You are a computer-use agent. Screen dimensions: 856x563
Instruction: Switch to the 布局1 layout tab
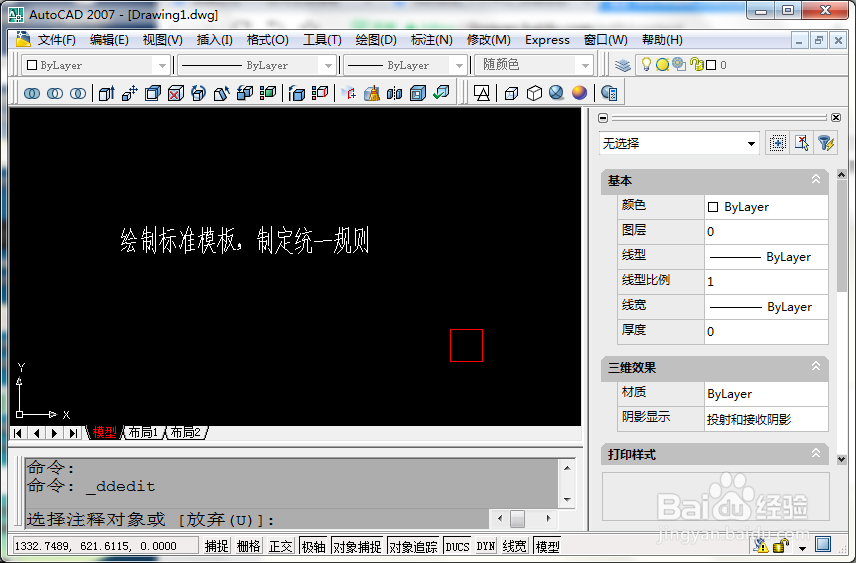(143, 432)
